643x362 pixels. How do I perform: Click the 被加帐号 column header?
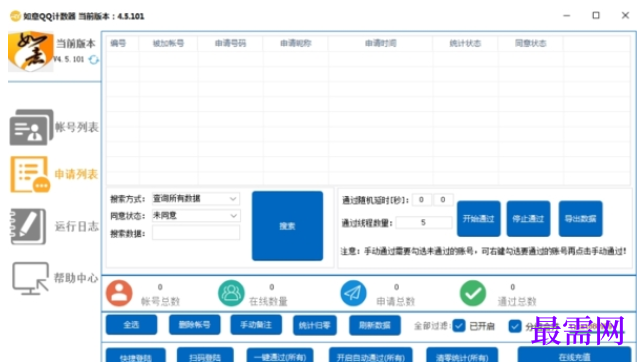[168, 43]
